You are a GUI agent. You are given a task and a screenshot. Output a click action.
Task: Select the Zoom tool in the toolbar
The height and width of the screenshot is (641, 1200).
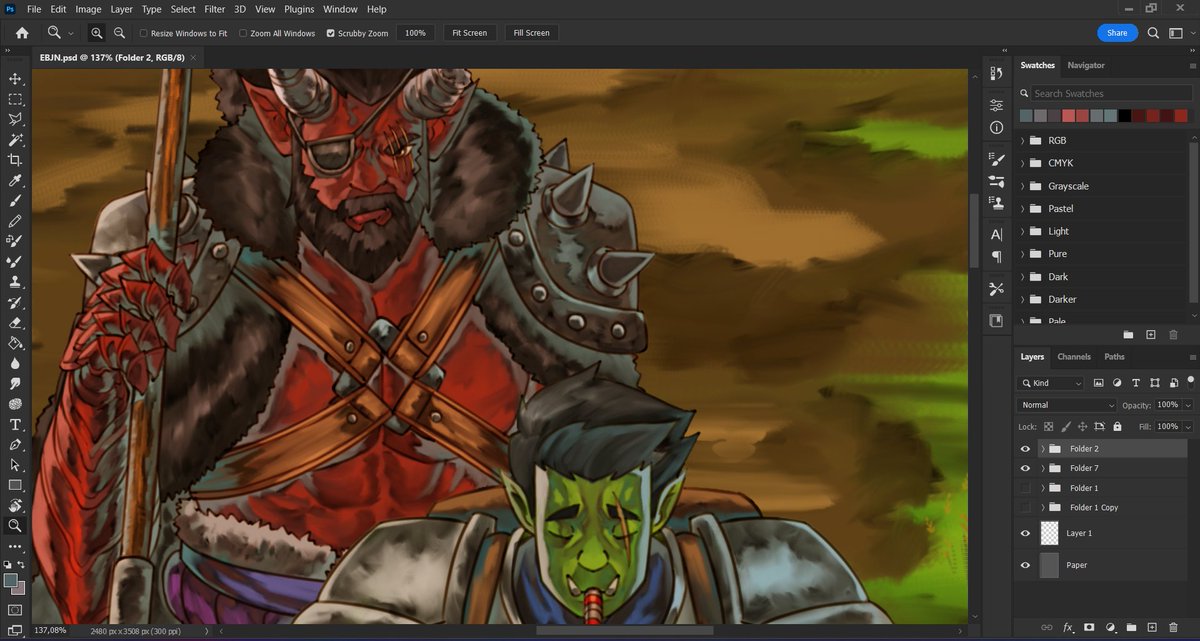(x=15, y=525)
